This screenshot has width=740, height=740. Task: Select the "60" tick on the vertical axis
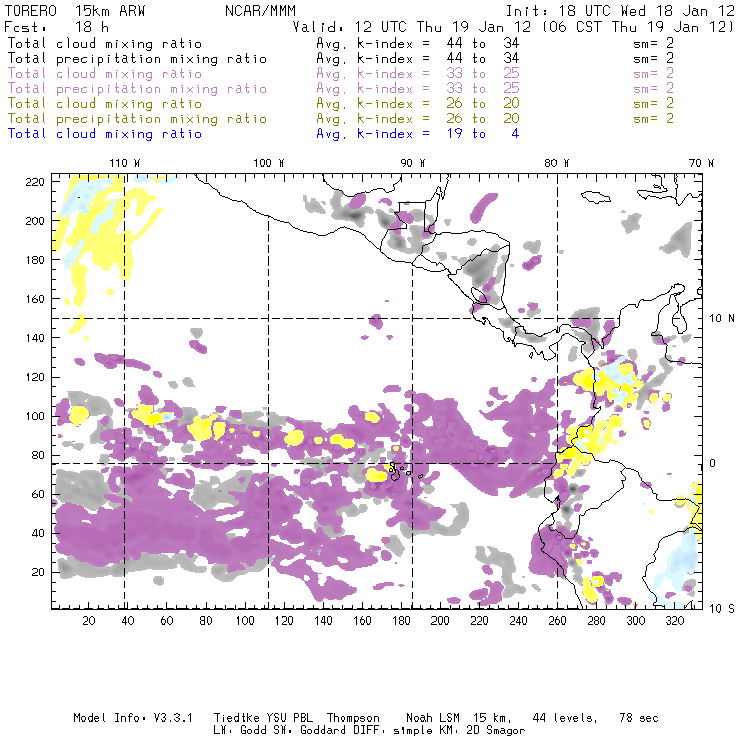click(38, 494)
